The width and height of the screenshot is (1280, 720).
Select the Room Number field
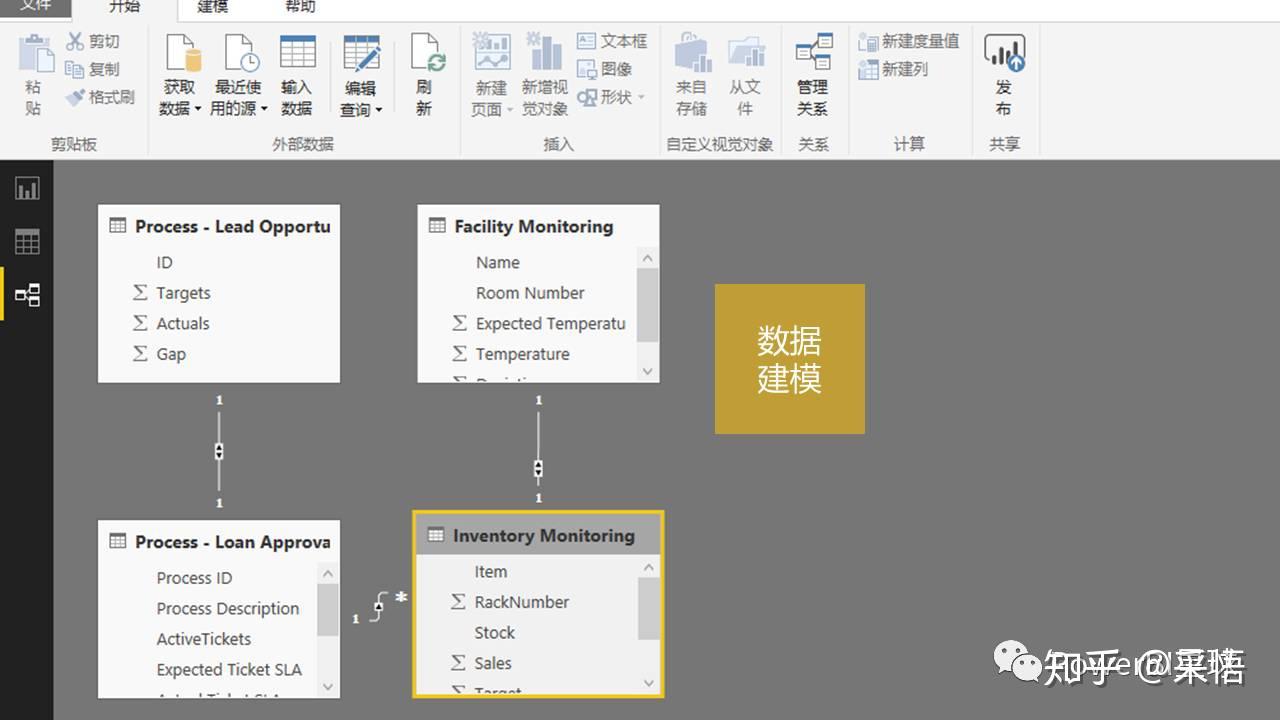tap(528, 293)
